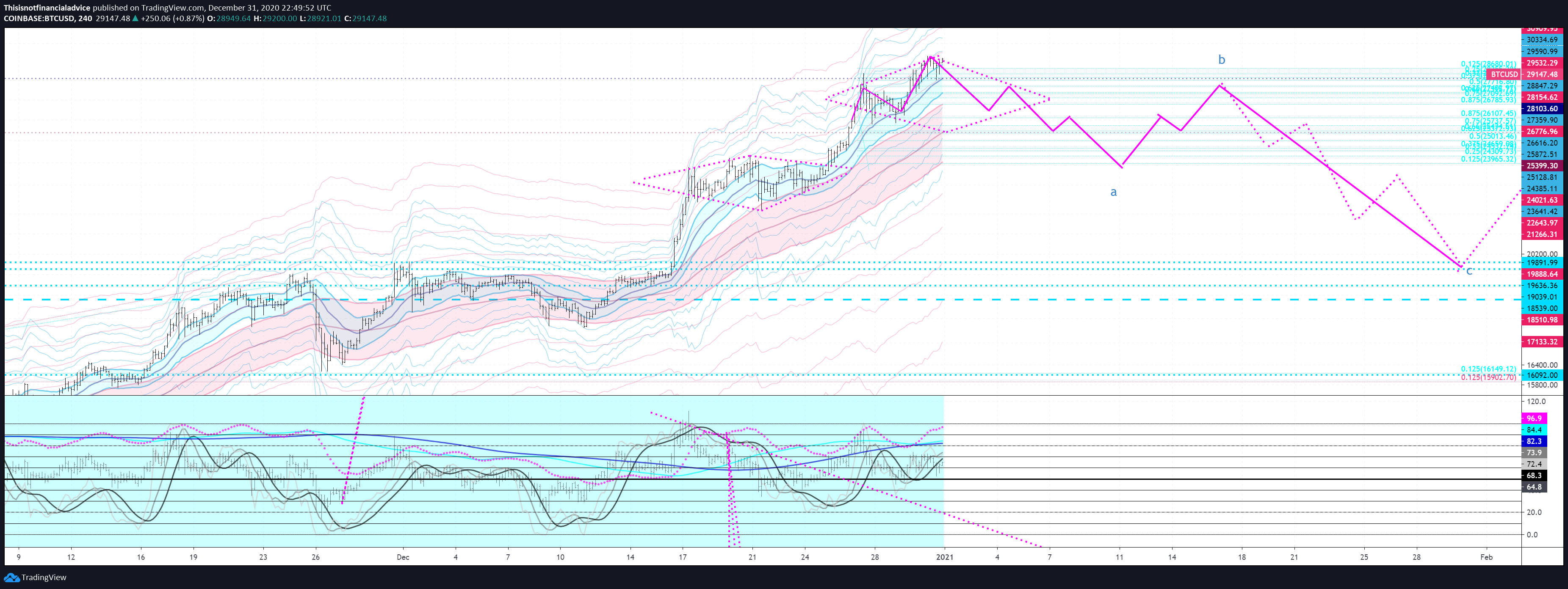Click the blue 82.3 oscillator label
Screen dimensions: 1568x589
click(x=1535, y=441)
